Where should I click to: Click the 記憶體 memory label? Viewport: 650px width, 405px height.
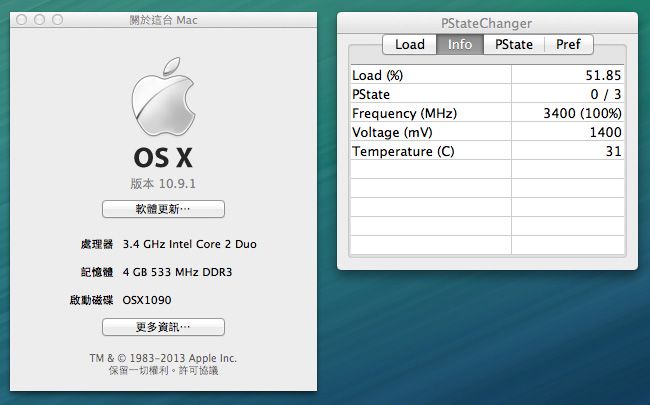click(97, 272)
